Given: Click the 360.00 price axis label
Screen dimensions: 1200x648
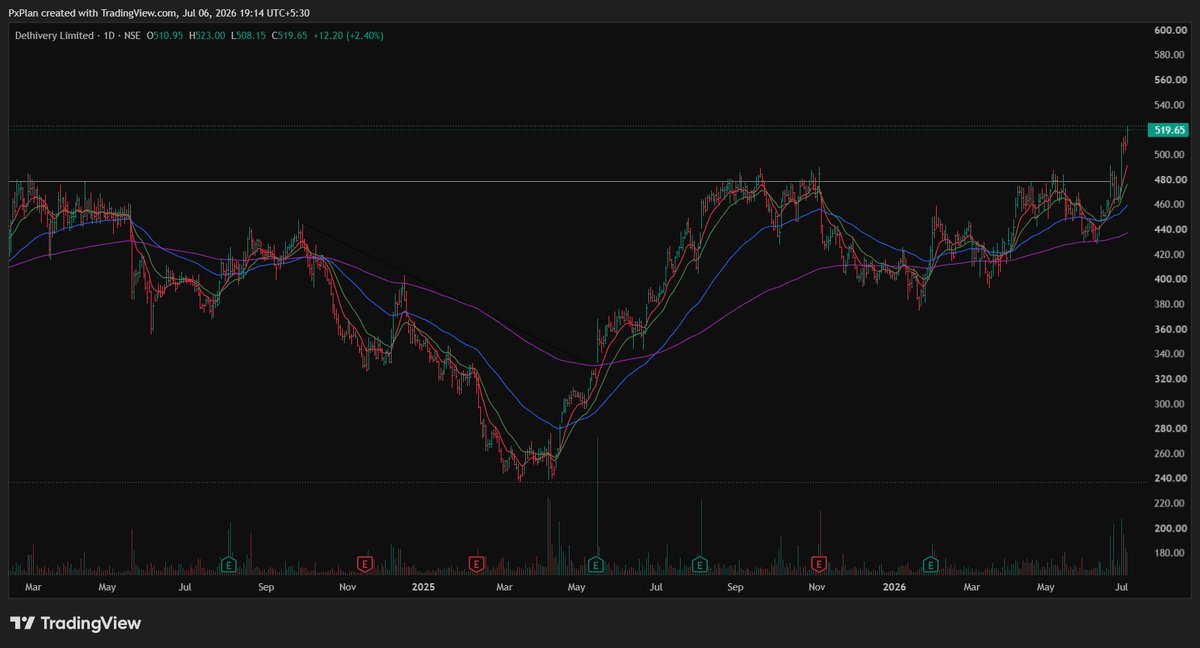Looking at the screenshot, I should (x=1169, y=330).
